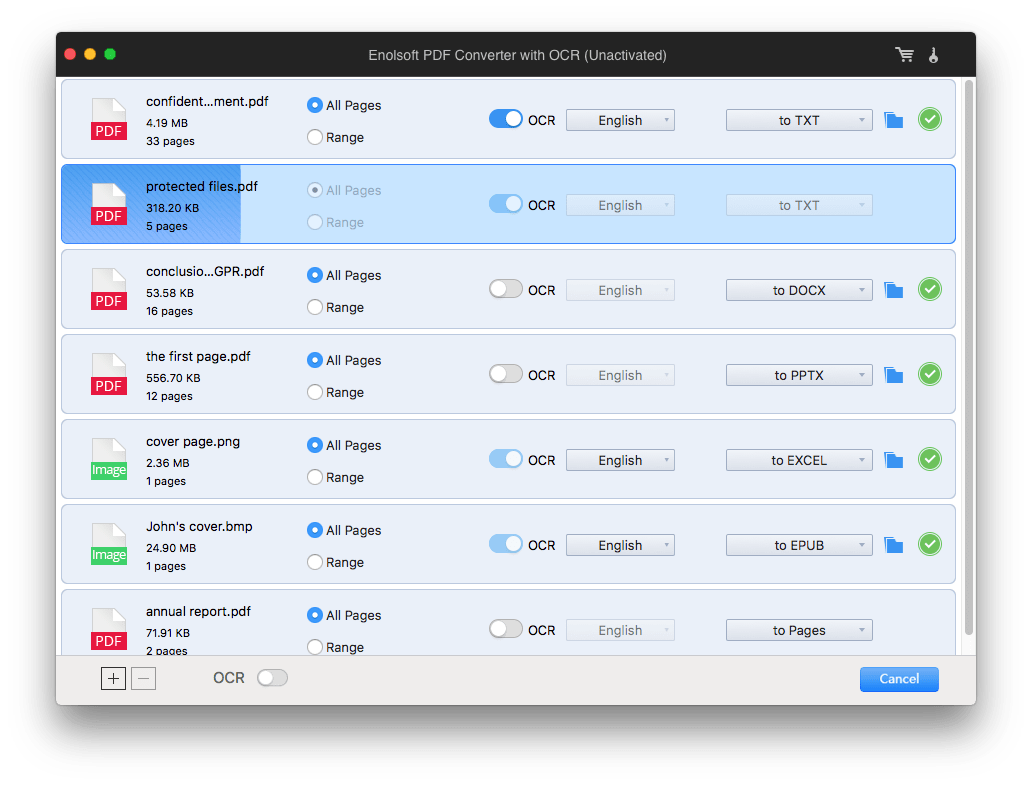The width and height of the screenshot is (1032, 785).
Task: Enable OCR for conclusio...GPR.pdf
Action: click(x=505, y=289)
